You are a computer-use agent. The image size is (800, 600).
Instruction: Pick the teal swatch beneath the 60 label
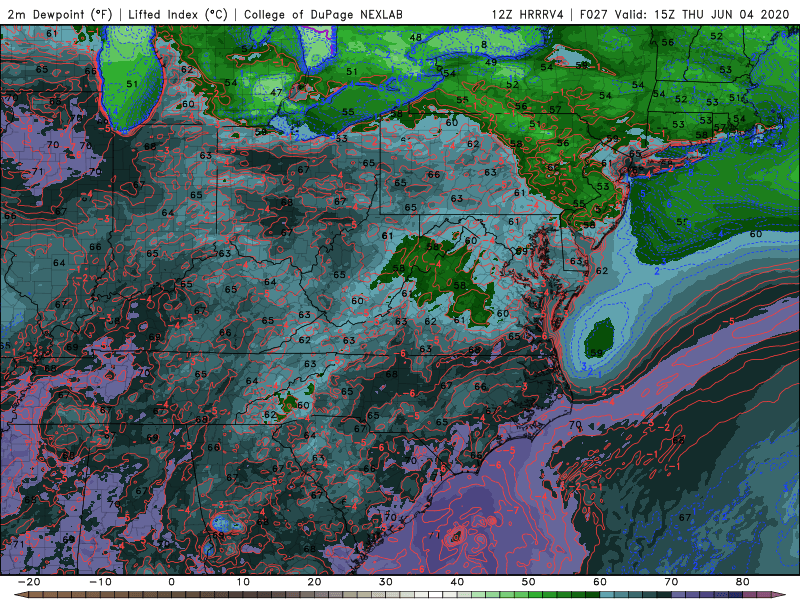607,595
